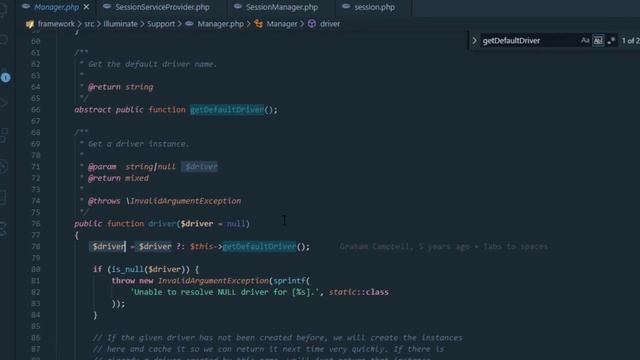
Task: Click 'throw new' keywords on line 81
Action: coord(132,281)
